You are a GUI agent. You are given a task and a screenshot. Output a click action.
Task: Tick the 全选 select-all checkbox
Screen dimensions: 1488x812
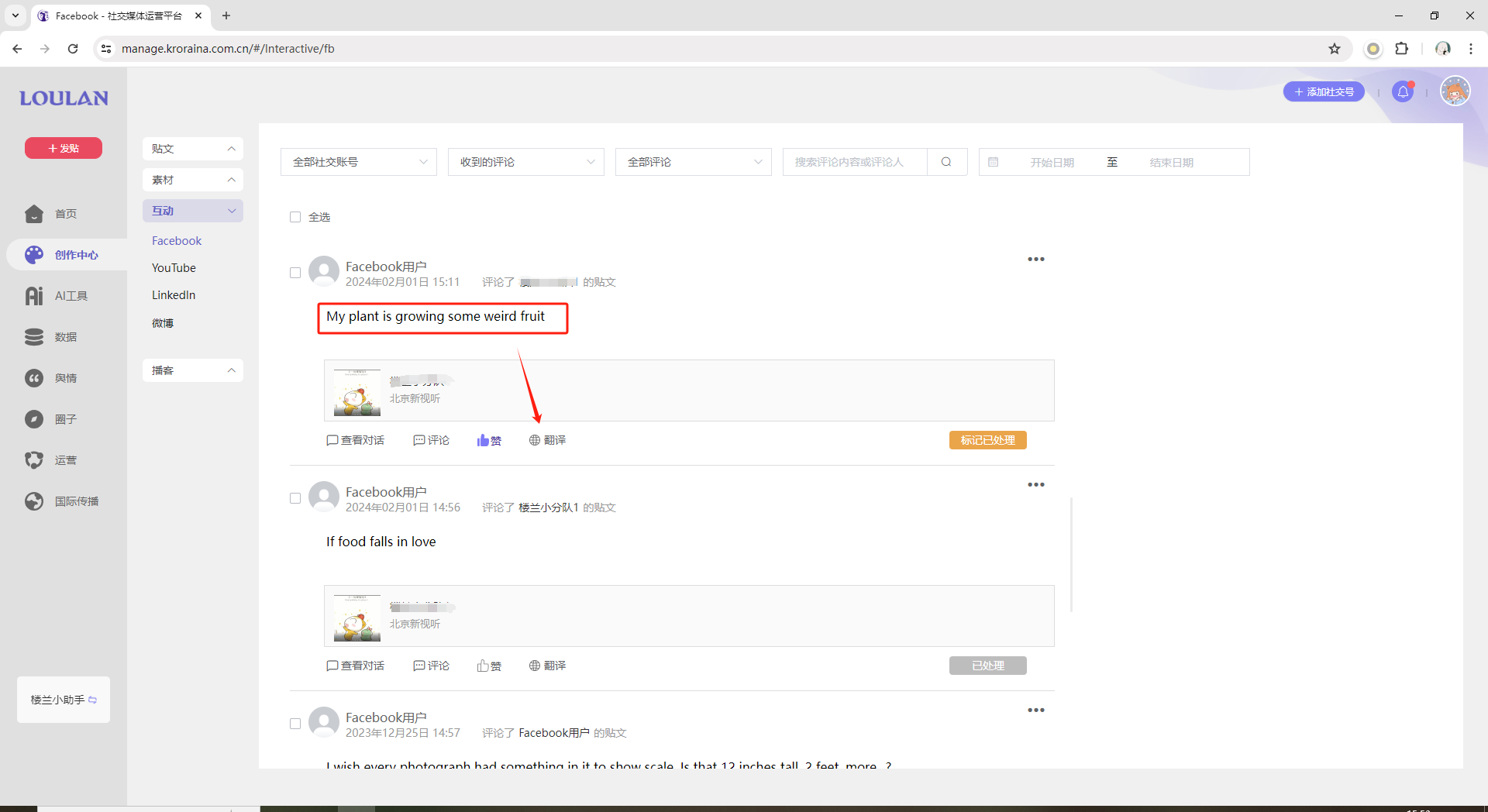pyautogui.click(x=295, y=217)
